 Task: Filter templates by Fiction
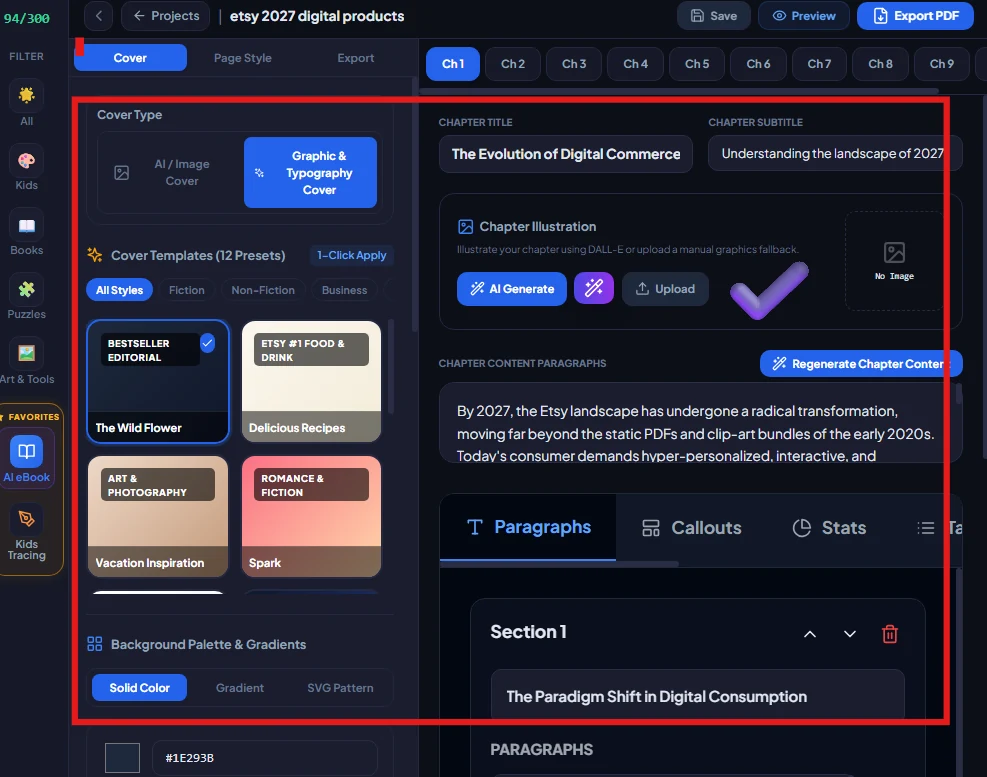pyautogui.click(x=186, y=290)
